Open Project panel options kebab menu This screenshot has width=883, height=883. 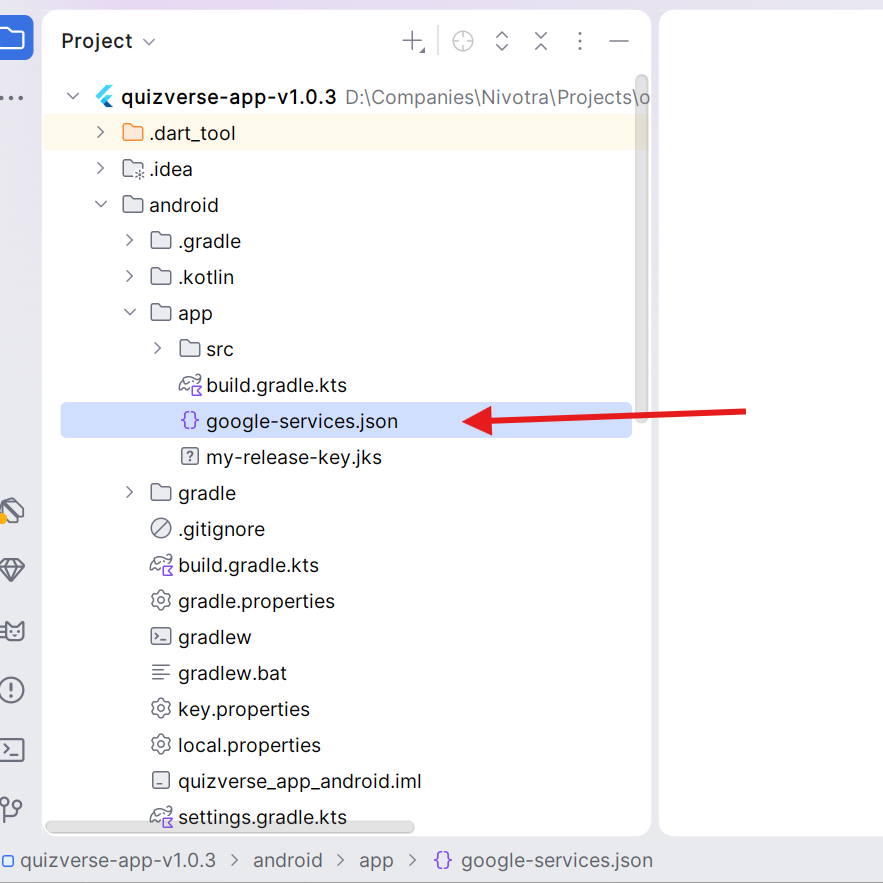click(x=579, y=42)
